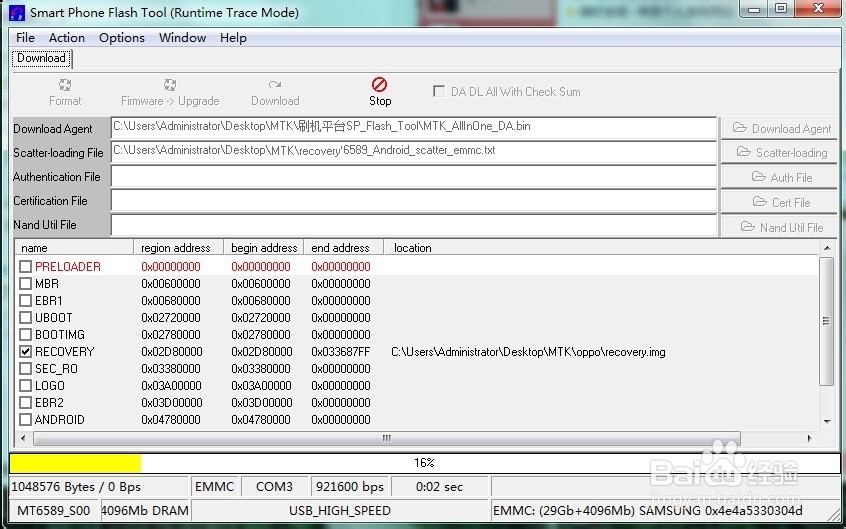
Task: Click the Download arrow toolbar icon
Action: point(275,85)
